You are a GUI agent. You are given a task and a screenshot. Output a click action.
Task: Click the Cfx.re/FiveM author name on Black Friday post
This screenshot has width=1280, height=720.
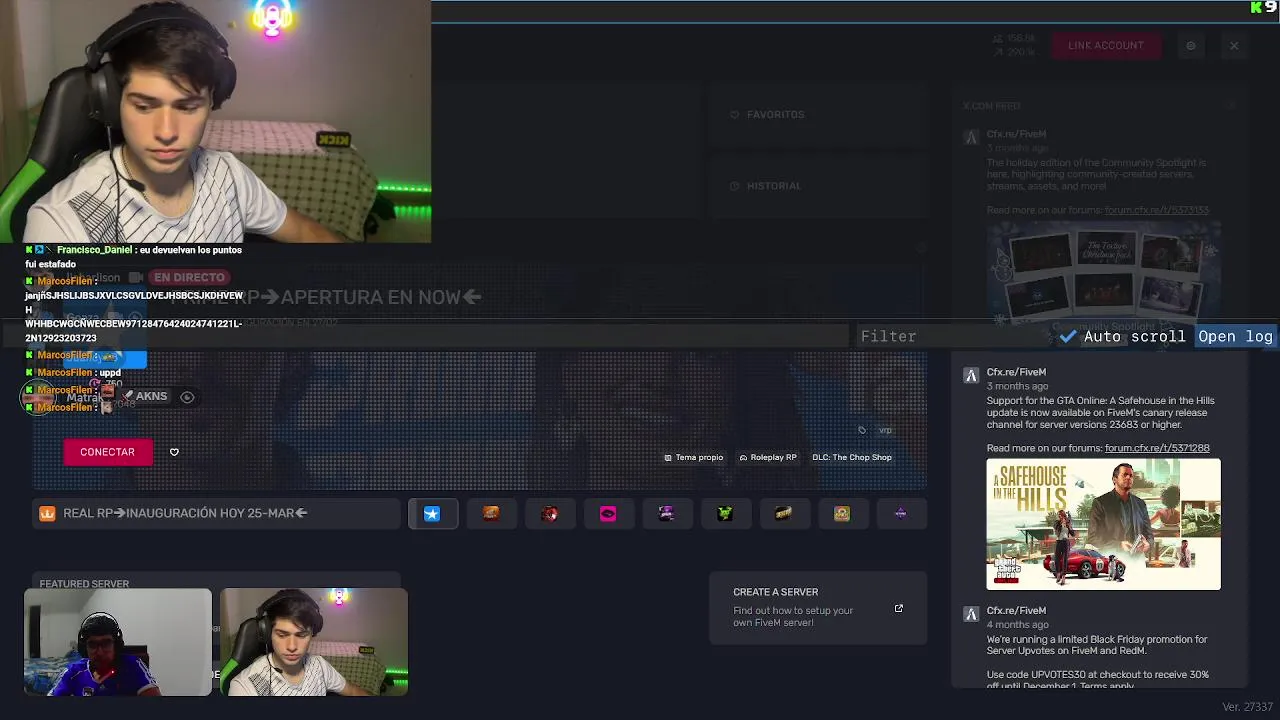(1016, 610)
